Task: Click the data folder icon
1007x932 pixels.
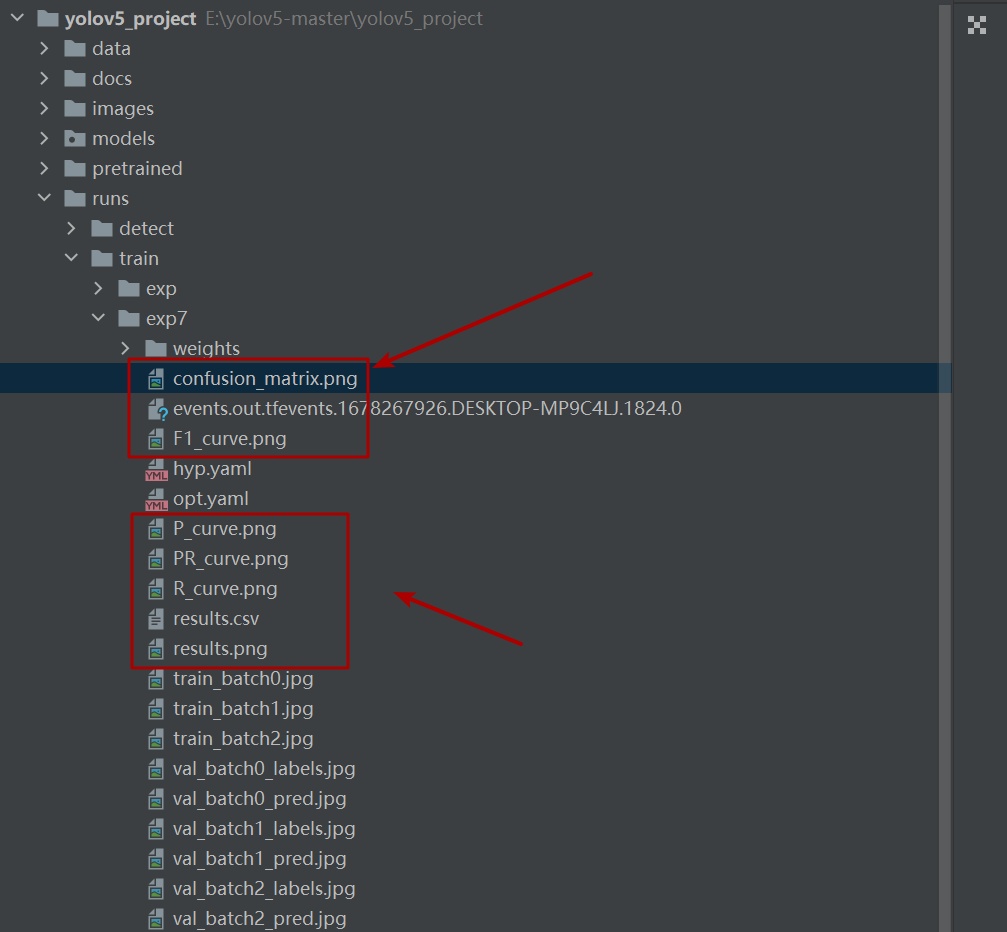Action: [75, 49]
